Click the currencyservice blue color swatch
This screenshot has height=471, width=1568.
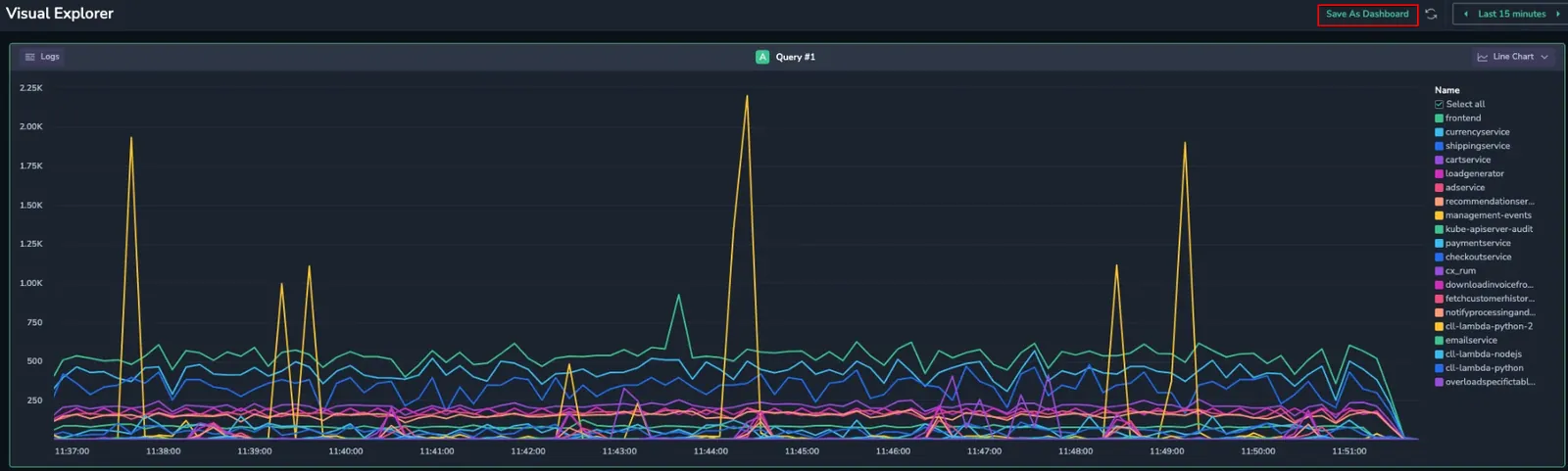click(1439, 132)
